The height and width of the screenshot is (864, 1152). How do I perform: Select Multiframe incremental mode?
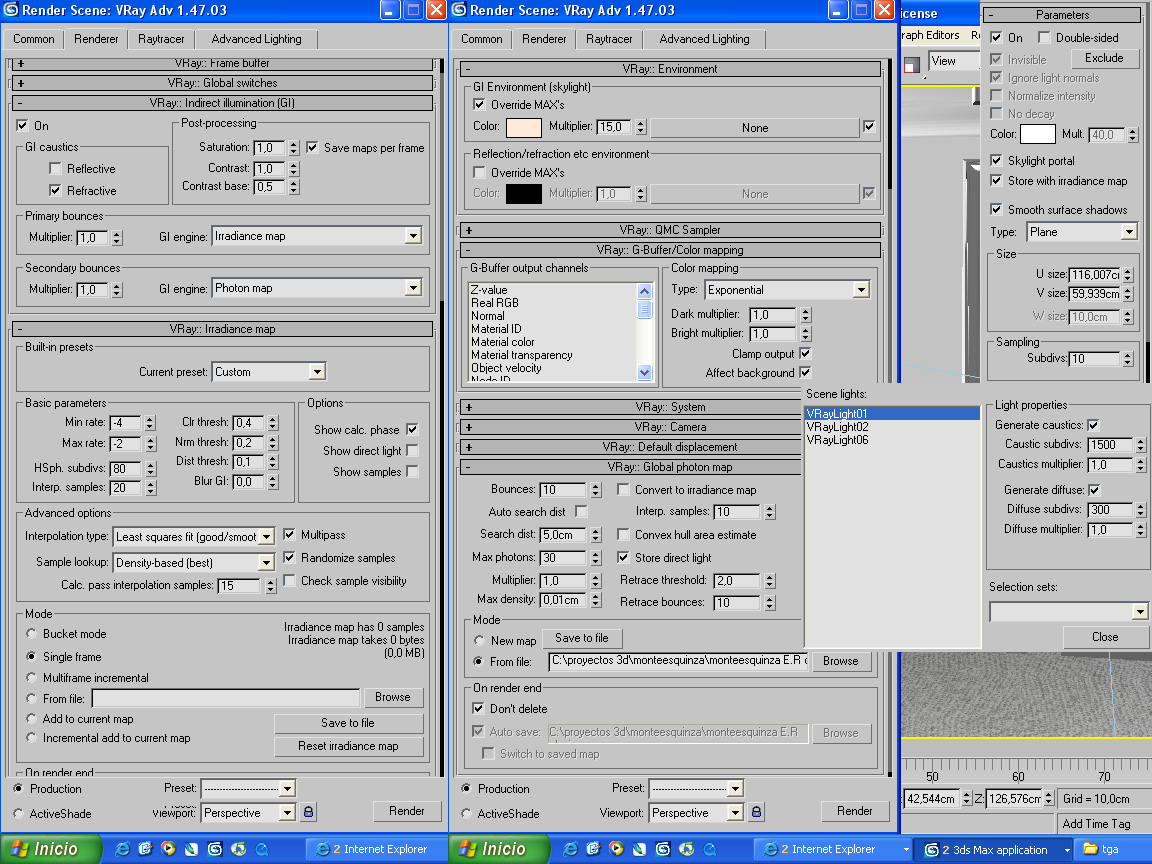[32, 677]
